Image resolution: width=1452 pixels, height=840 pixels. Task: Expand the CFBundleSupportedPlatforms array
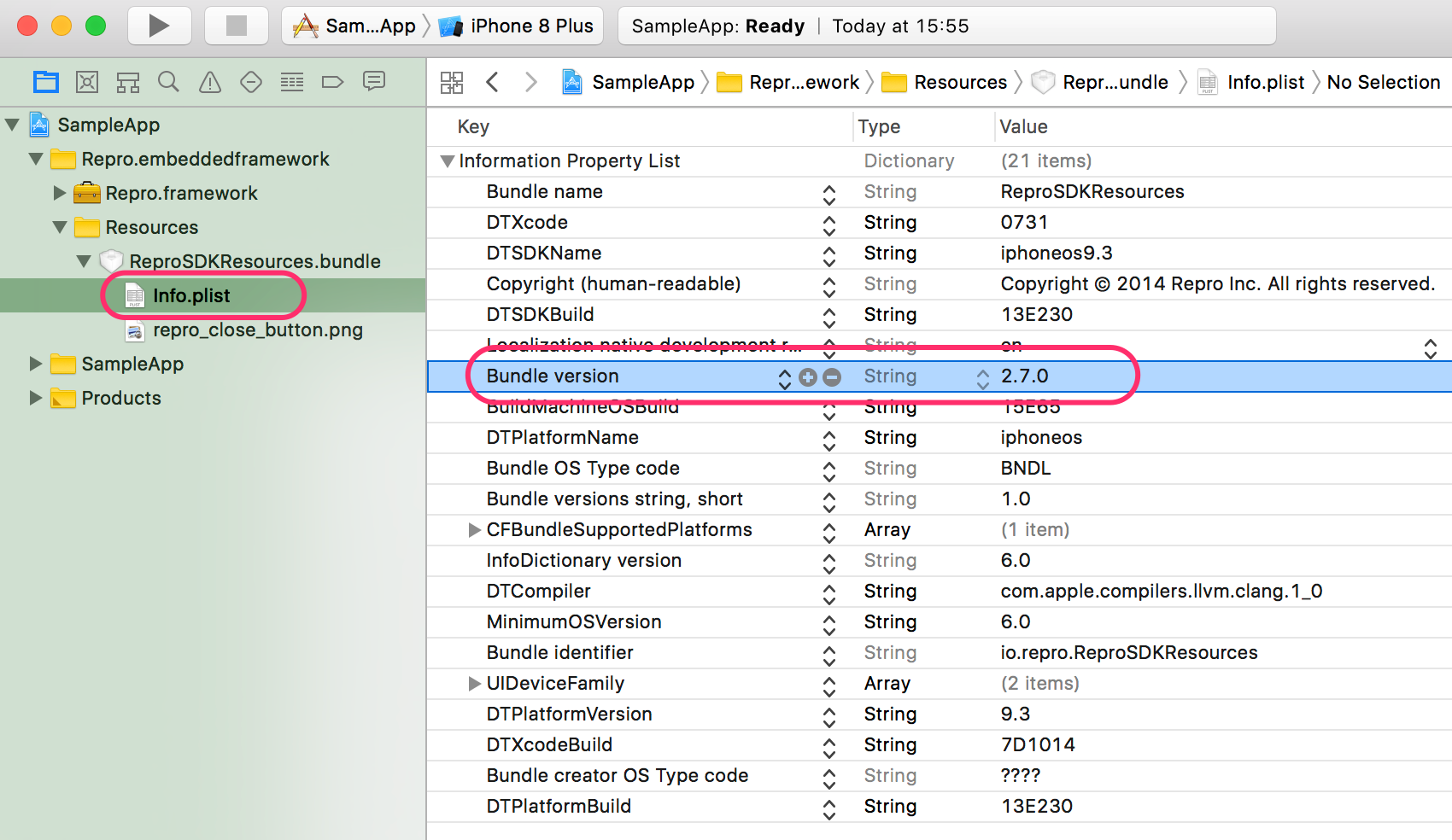click(475, 530)
